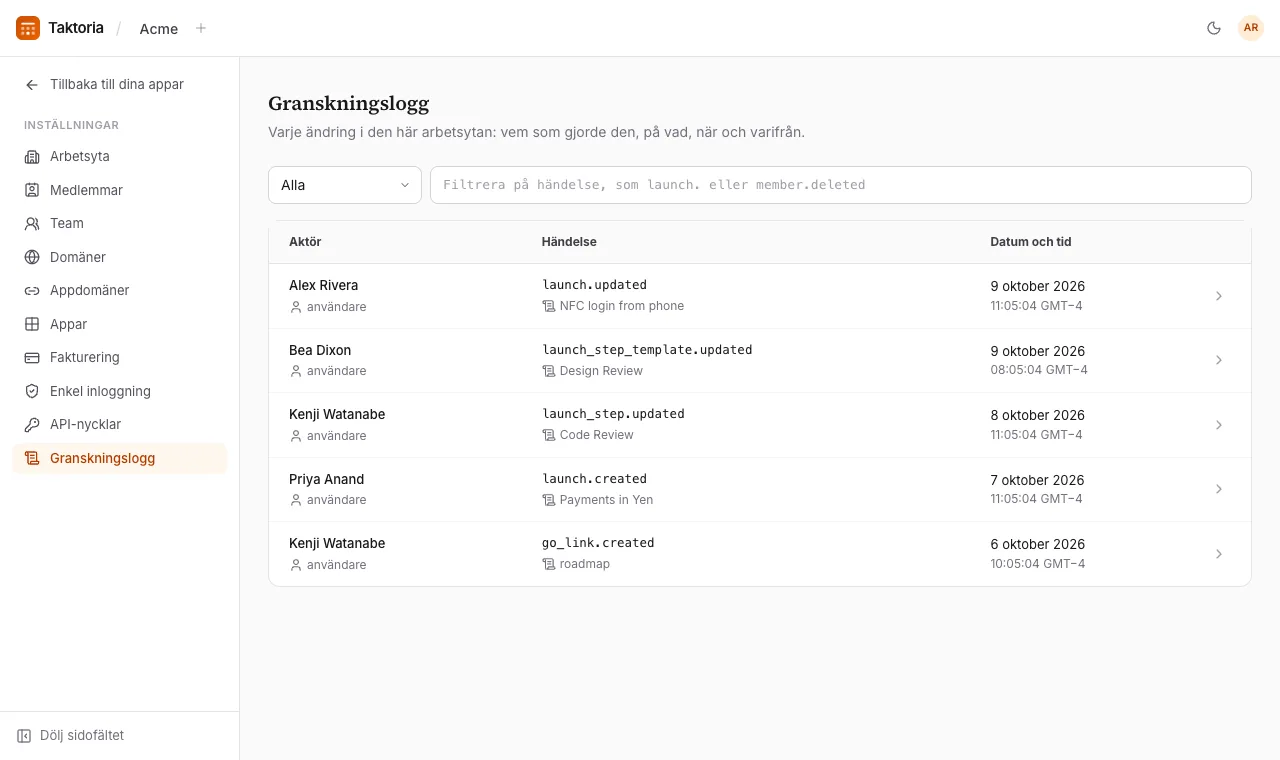Click the Granskningslogg scroll icon
Screen dimensions: 1280x760
(32, 458)
